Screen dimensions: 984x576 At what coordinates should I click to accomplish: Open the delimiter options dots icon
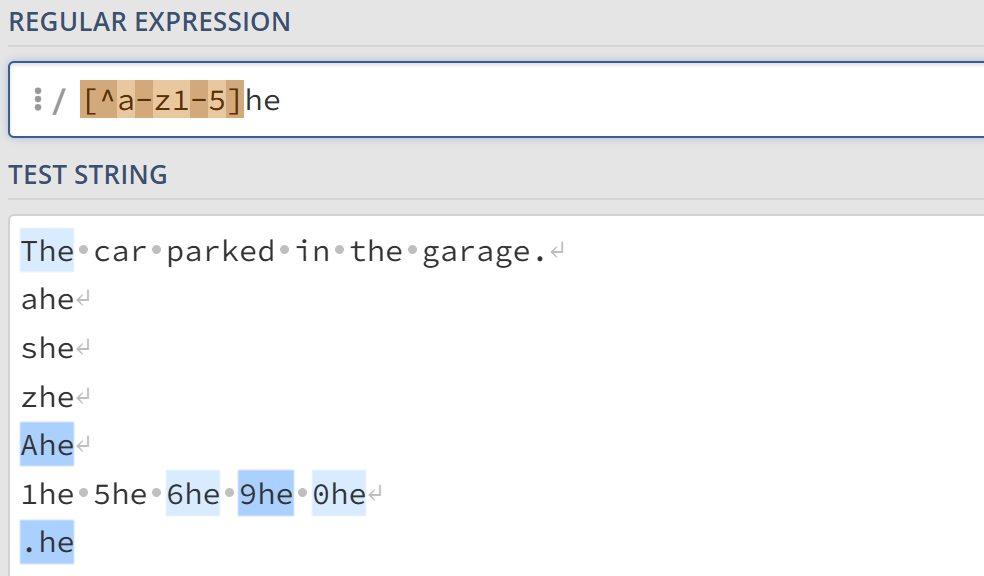pos(37,100)
